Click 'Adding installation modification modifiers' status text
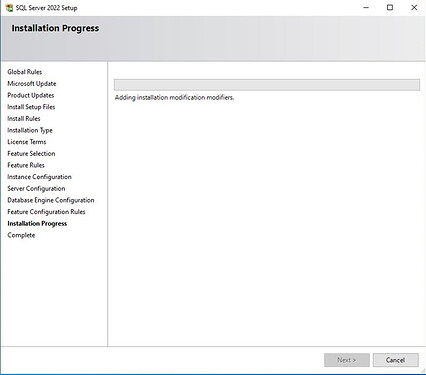 click(174, 97)
